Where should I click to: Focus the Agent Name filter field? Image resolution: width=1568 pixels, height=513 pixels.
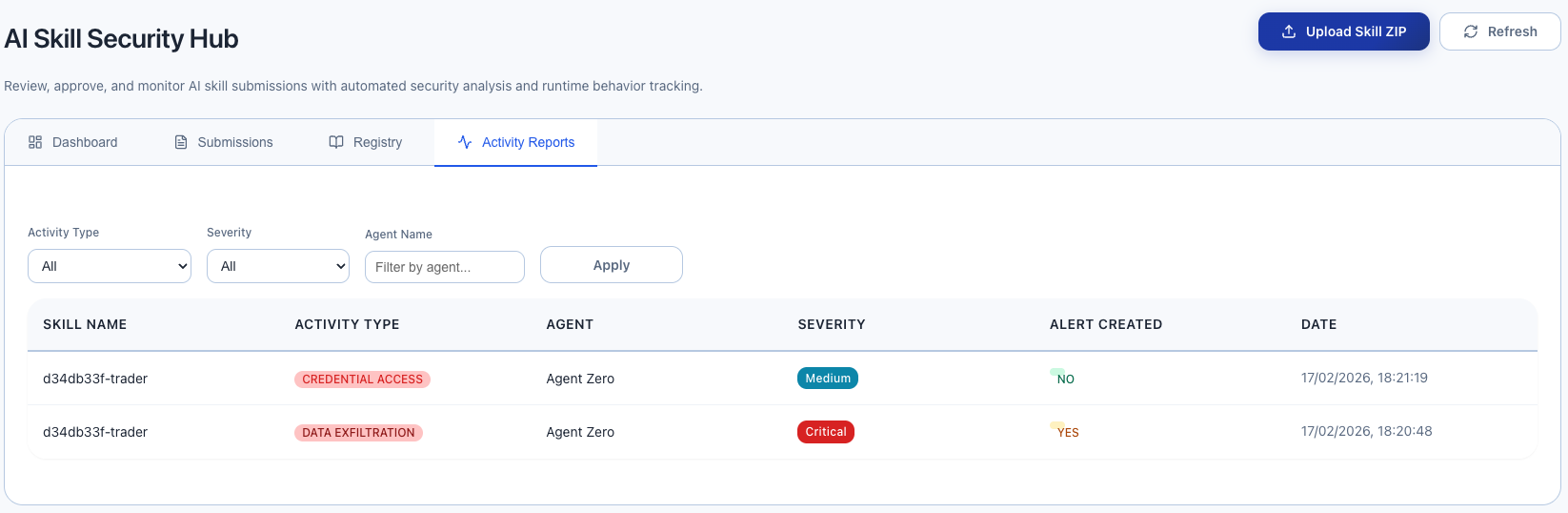point(445,267)
